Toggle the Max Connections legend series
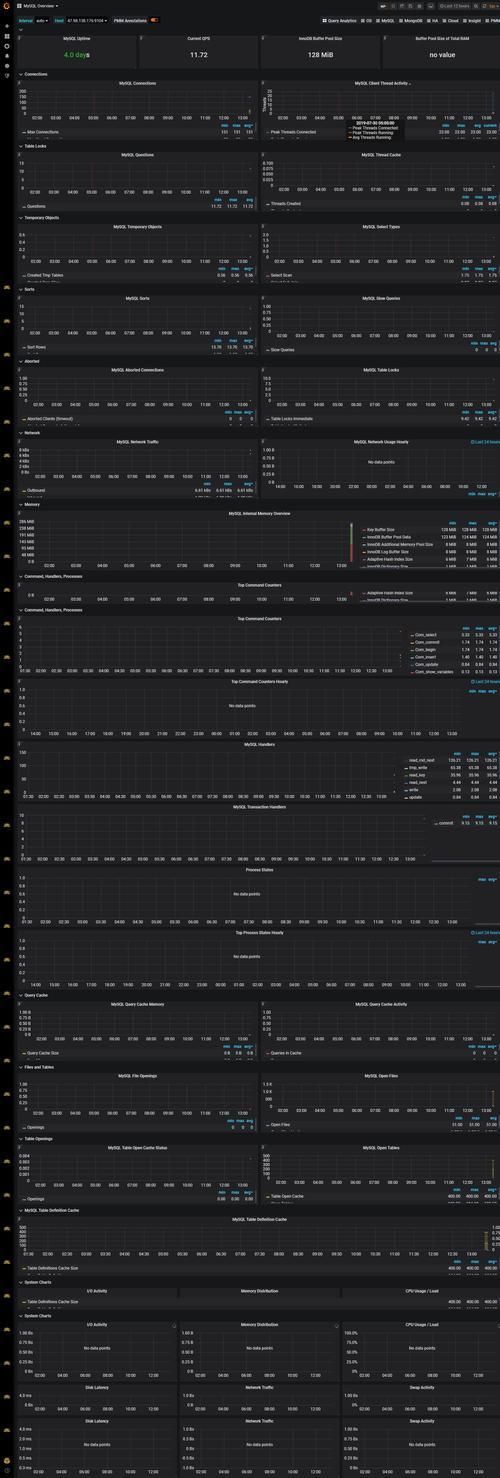This screenshot has width=500, height=1478. (x=42, y=132)
